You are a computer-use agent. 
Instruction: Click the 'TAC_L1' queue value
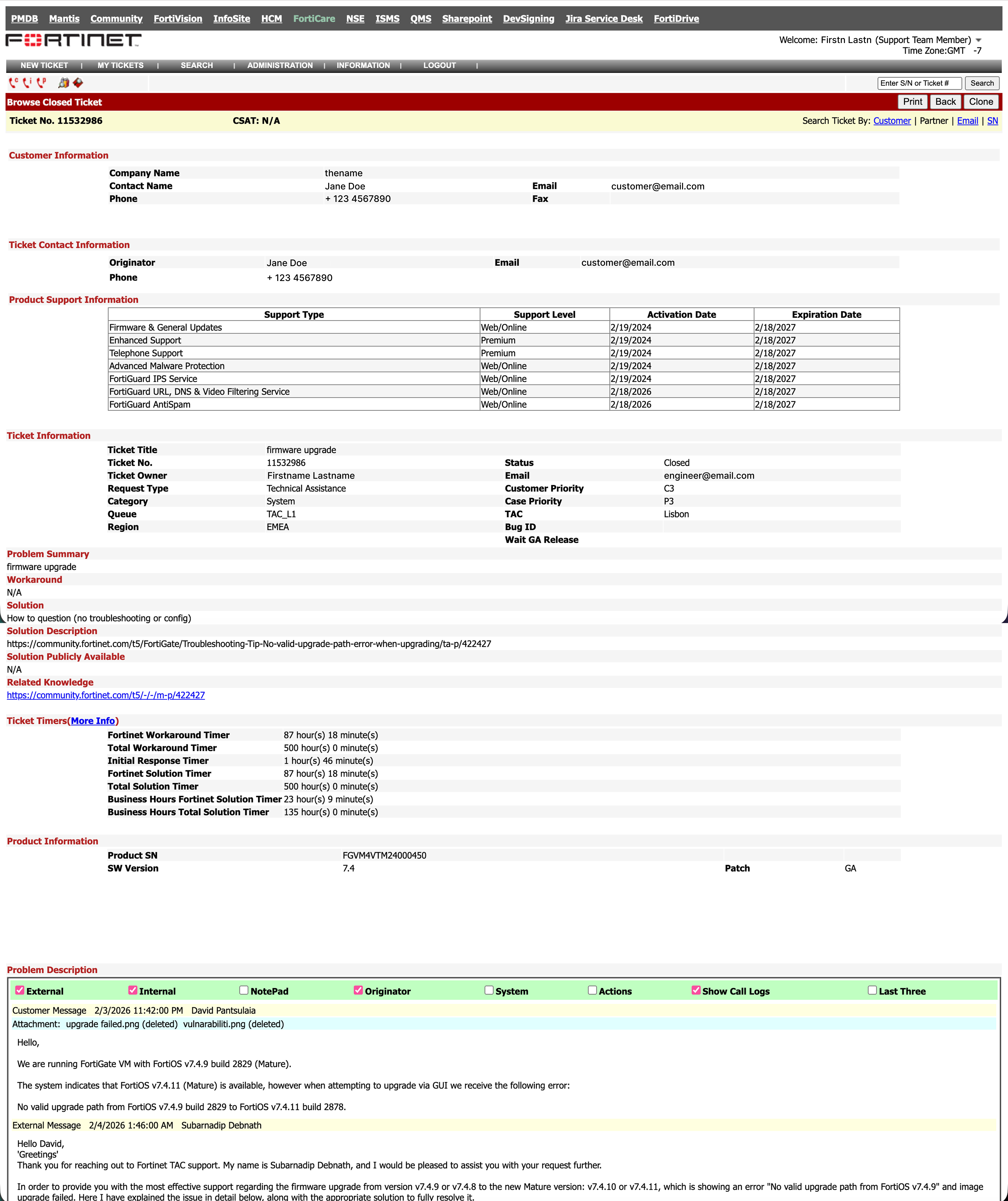coord(281,514)
